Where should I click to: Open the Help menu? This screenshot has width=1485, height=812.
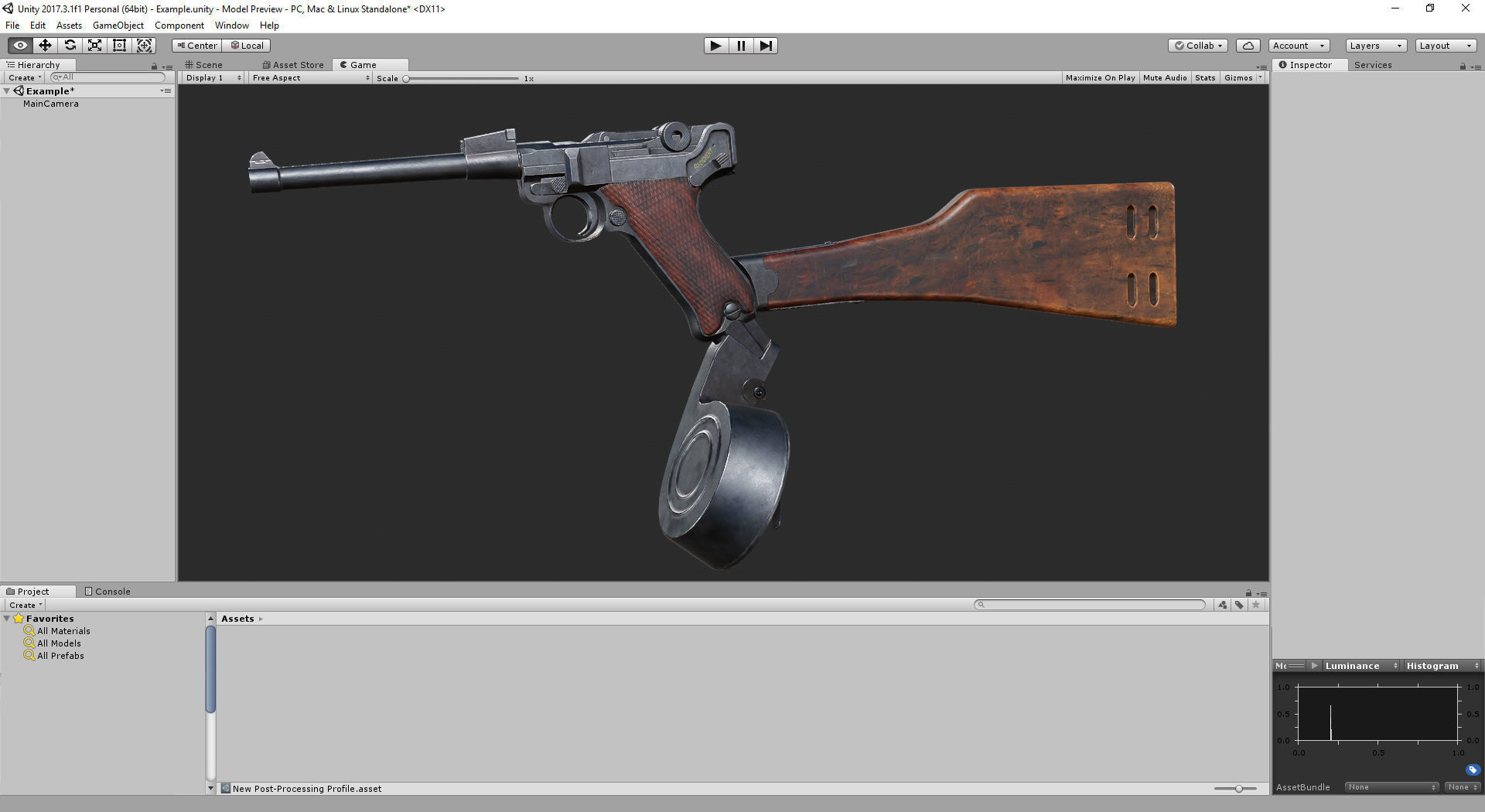point(269,26)
